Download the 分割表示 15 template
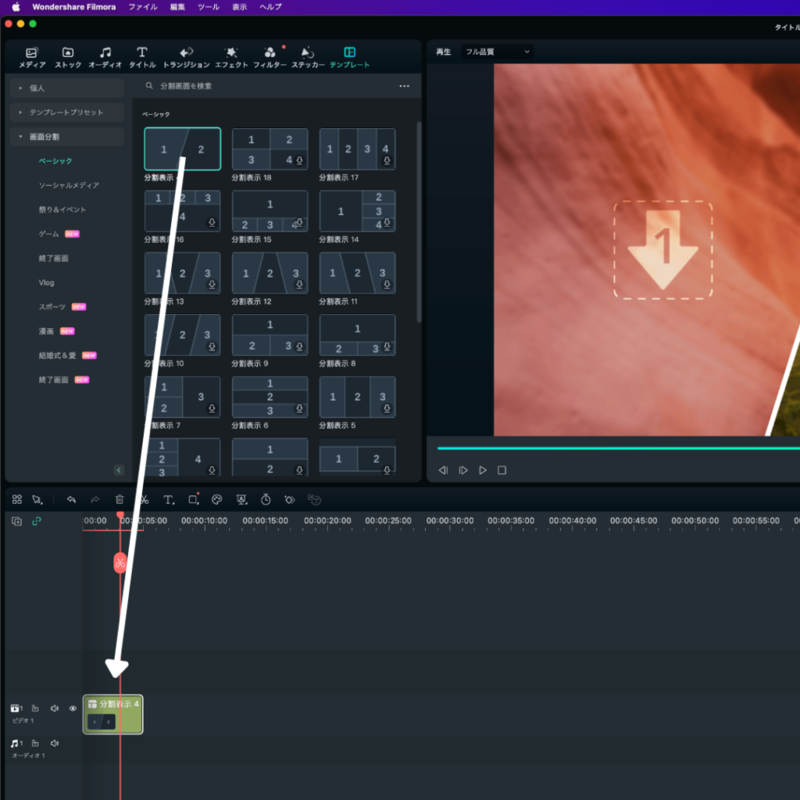Viewport: 800px width, 800px height. click(x=299, y=222)
